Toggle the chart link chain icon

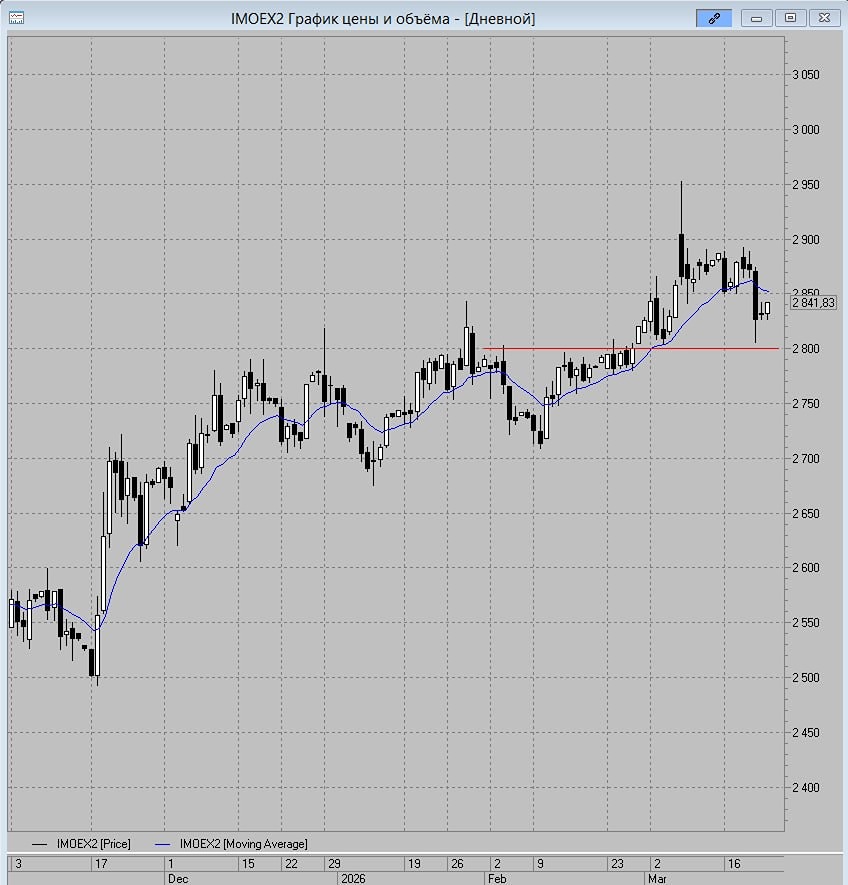coord(714,18)
